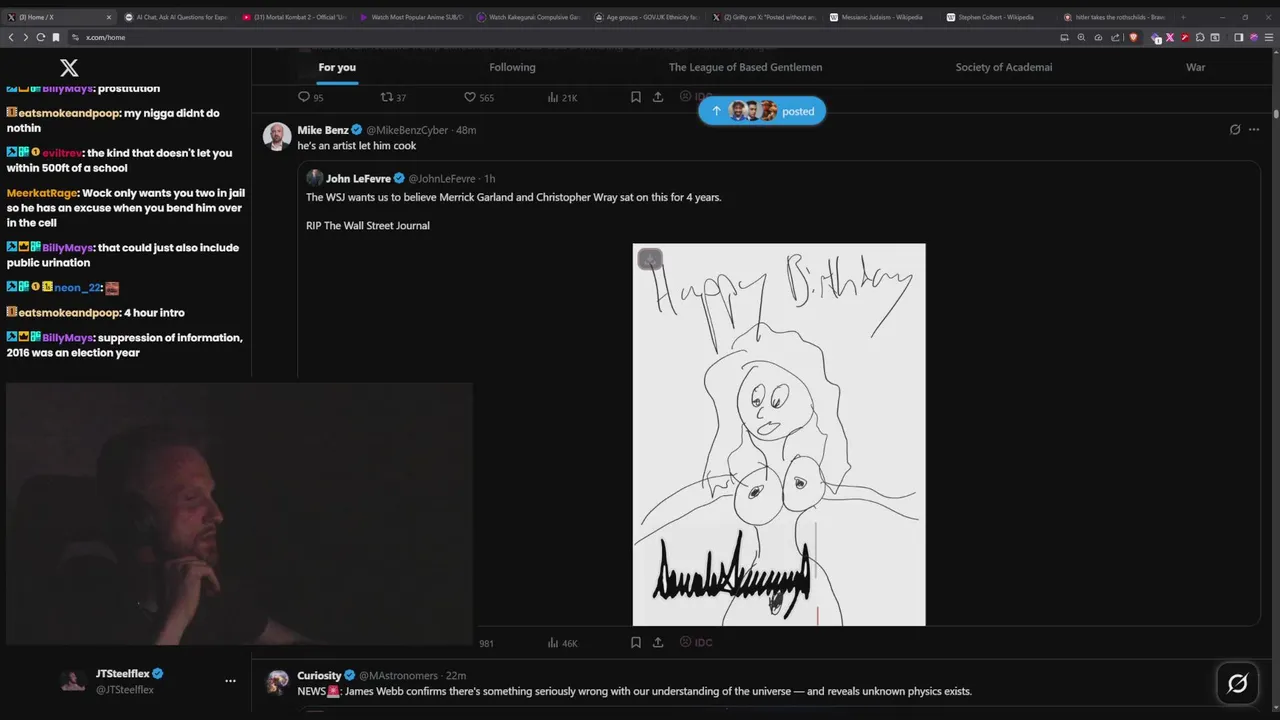Viewport: 1280px width, 720px height.
Task: Open @MikeBenzCyber handle link
Action: coord(407,130)
